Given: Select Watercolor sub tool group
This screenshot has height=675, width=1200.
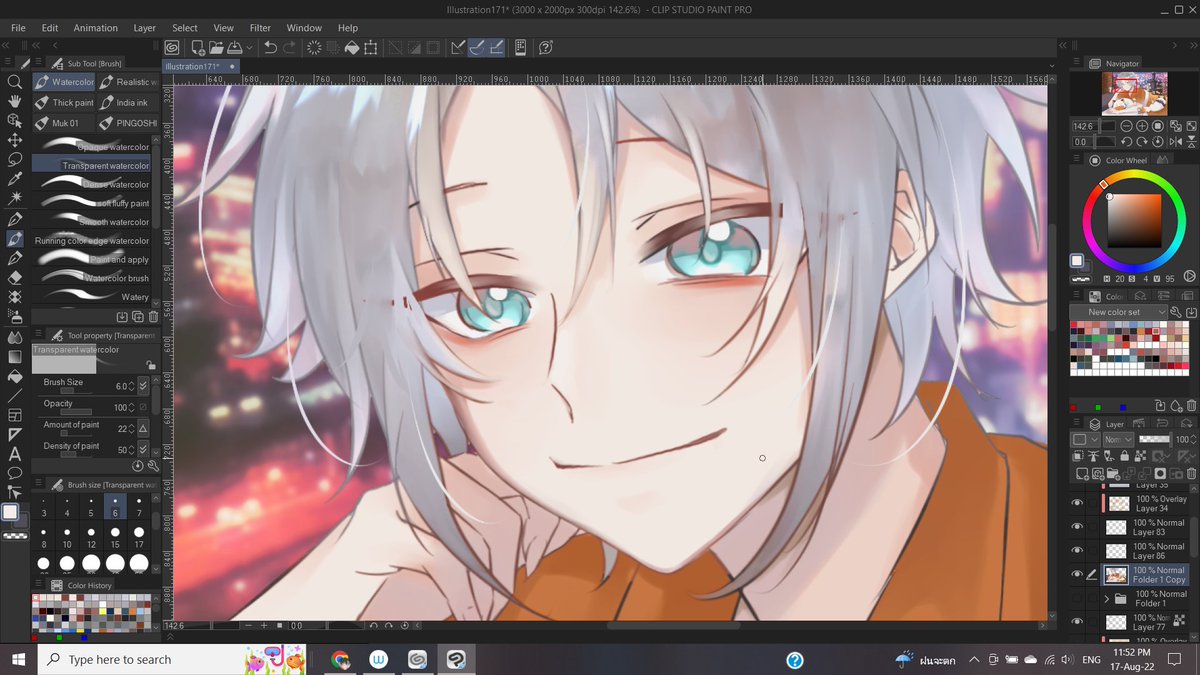Looking at the screenshot, I should click(64, 82).
